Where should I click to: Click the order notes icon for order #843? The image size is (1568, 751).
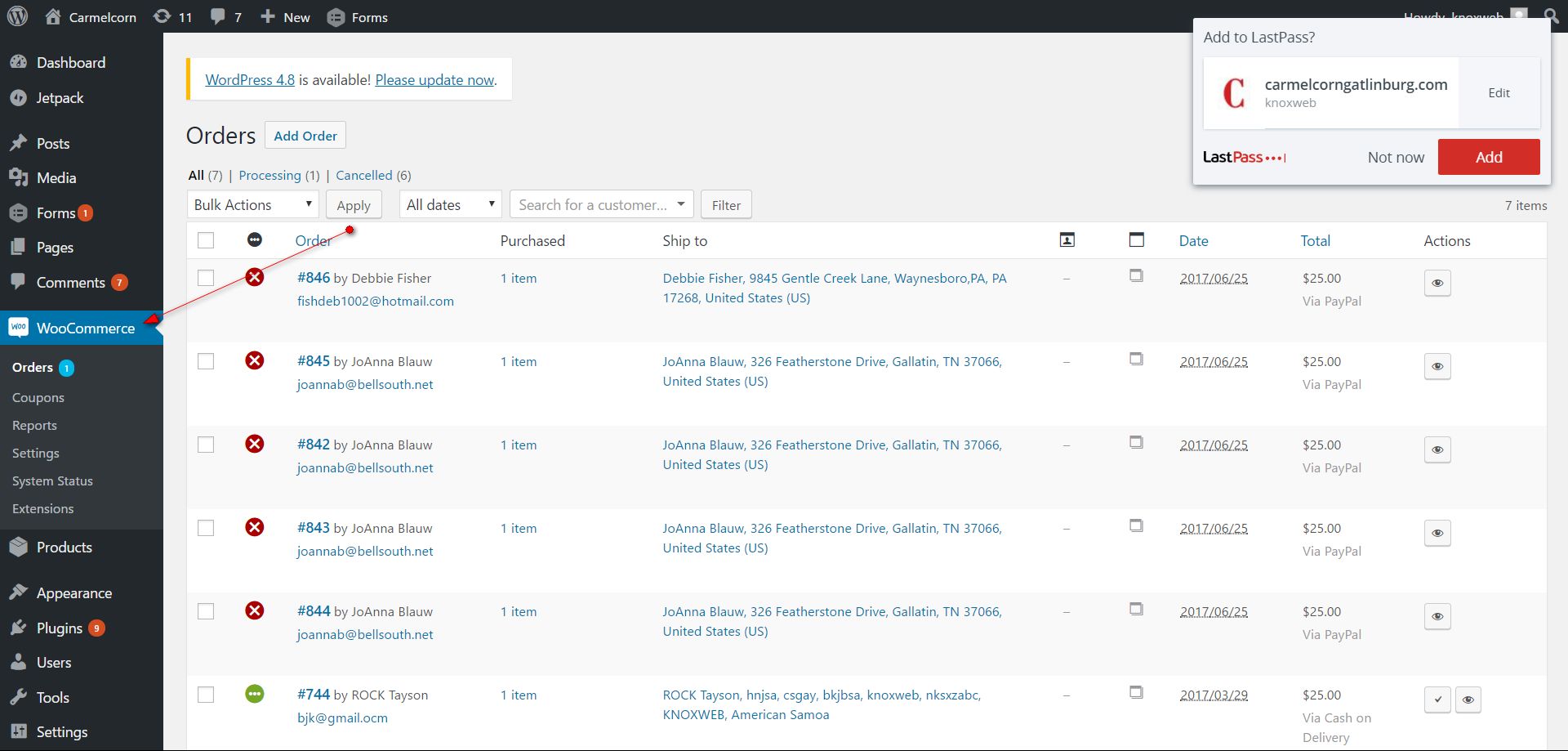[1136, 525]
